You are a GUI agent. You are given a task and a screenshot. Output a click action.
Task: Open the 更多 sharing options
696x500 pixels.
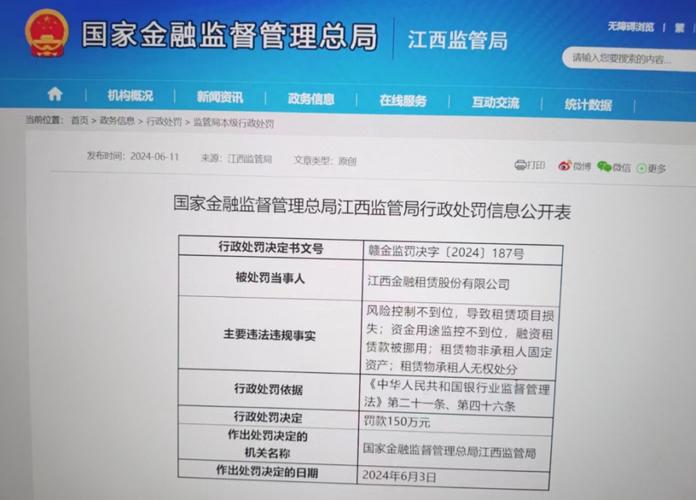coord(651,168)
